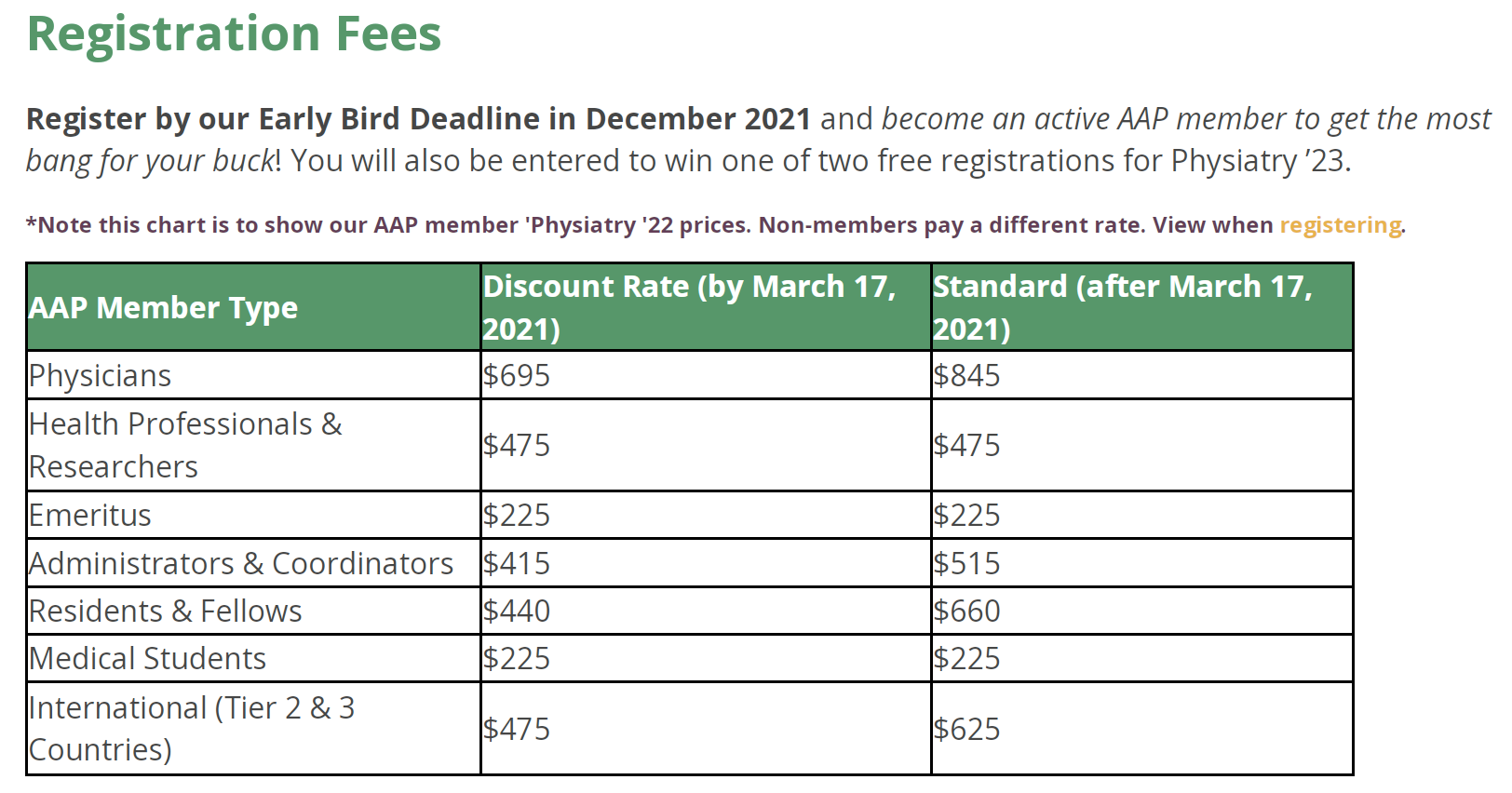Click the $515 standard price cell
The width and height of the screenshot is (1512, 793).
[1142, 563]
